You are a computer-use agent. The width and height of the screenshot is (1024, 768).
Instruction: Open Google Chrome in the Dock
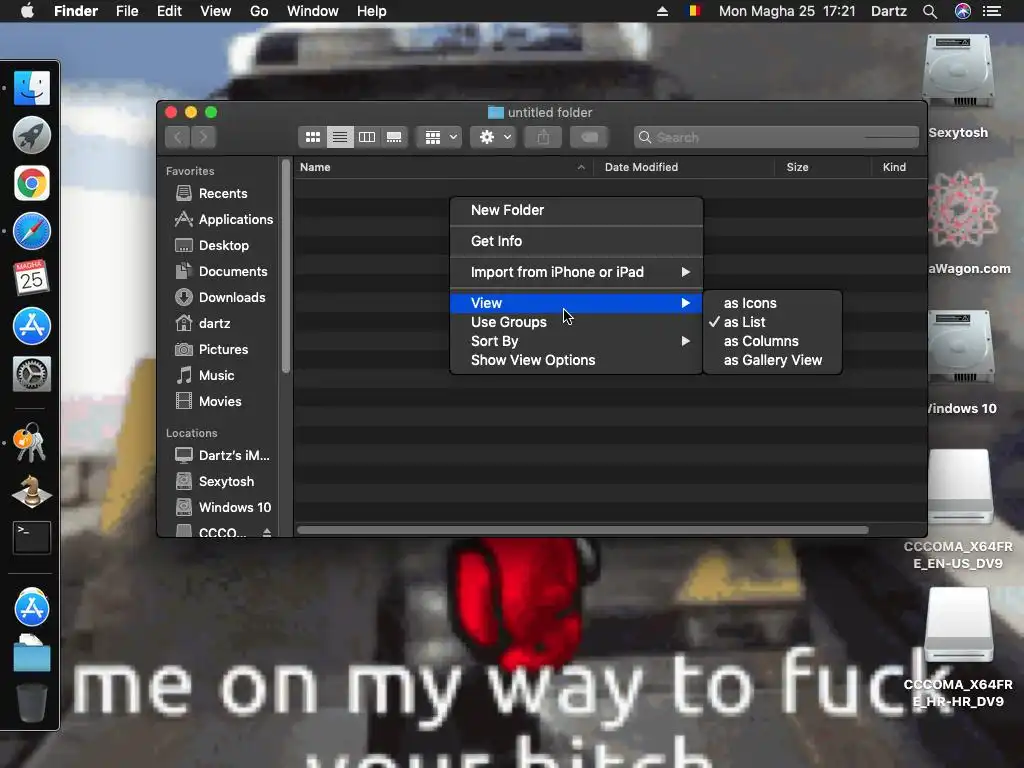[31, 183]
